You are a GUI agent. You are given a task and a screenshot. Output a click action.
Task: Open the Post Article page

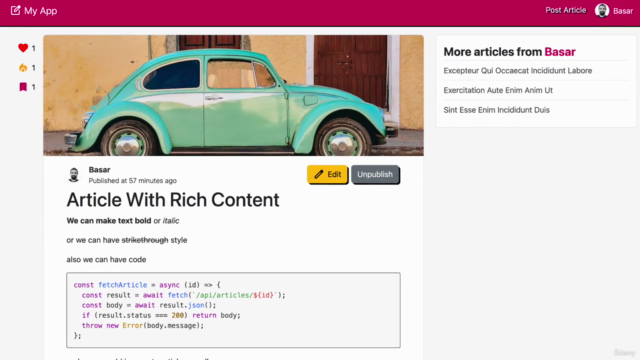[x=565, y=10]
